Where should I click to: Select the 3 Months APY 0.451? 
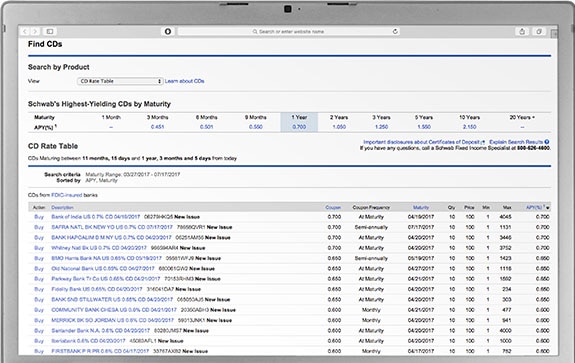click(157, 127)
